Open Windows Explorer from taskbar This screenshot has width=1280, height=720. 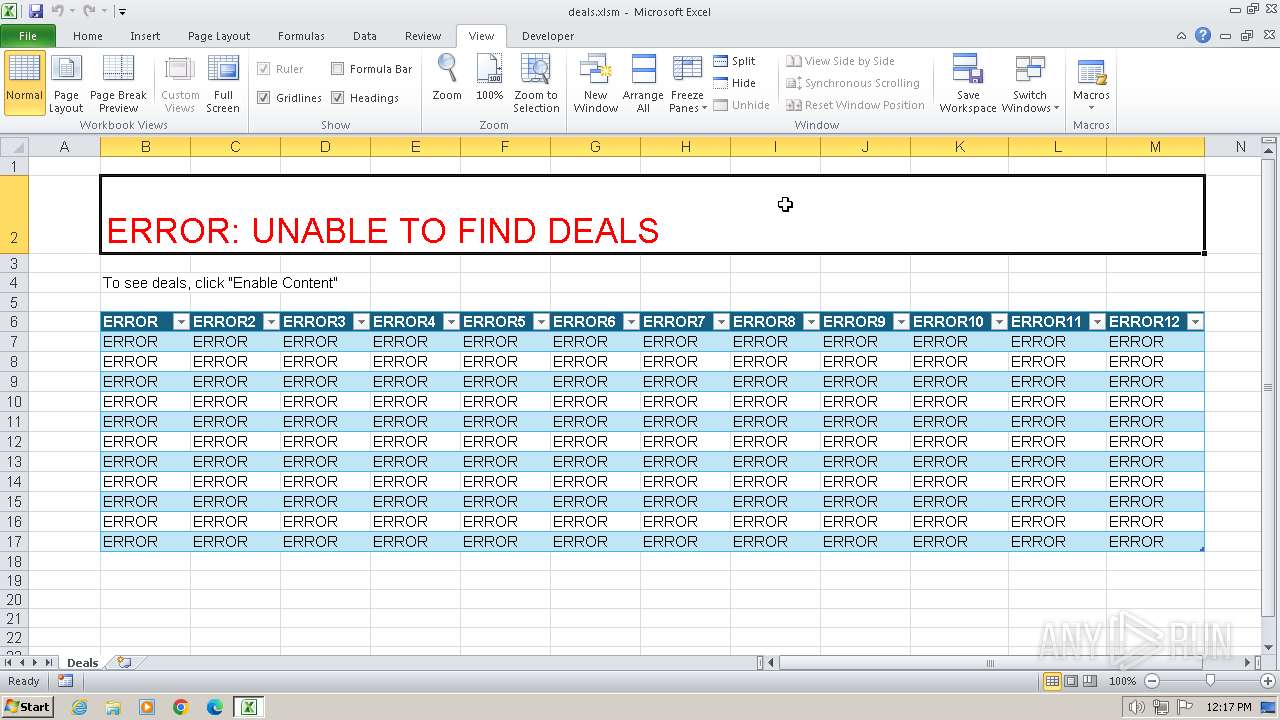pos(113,707)
